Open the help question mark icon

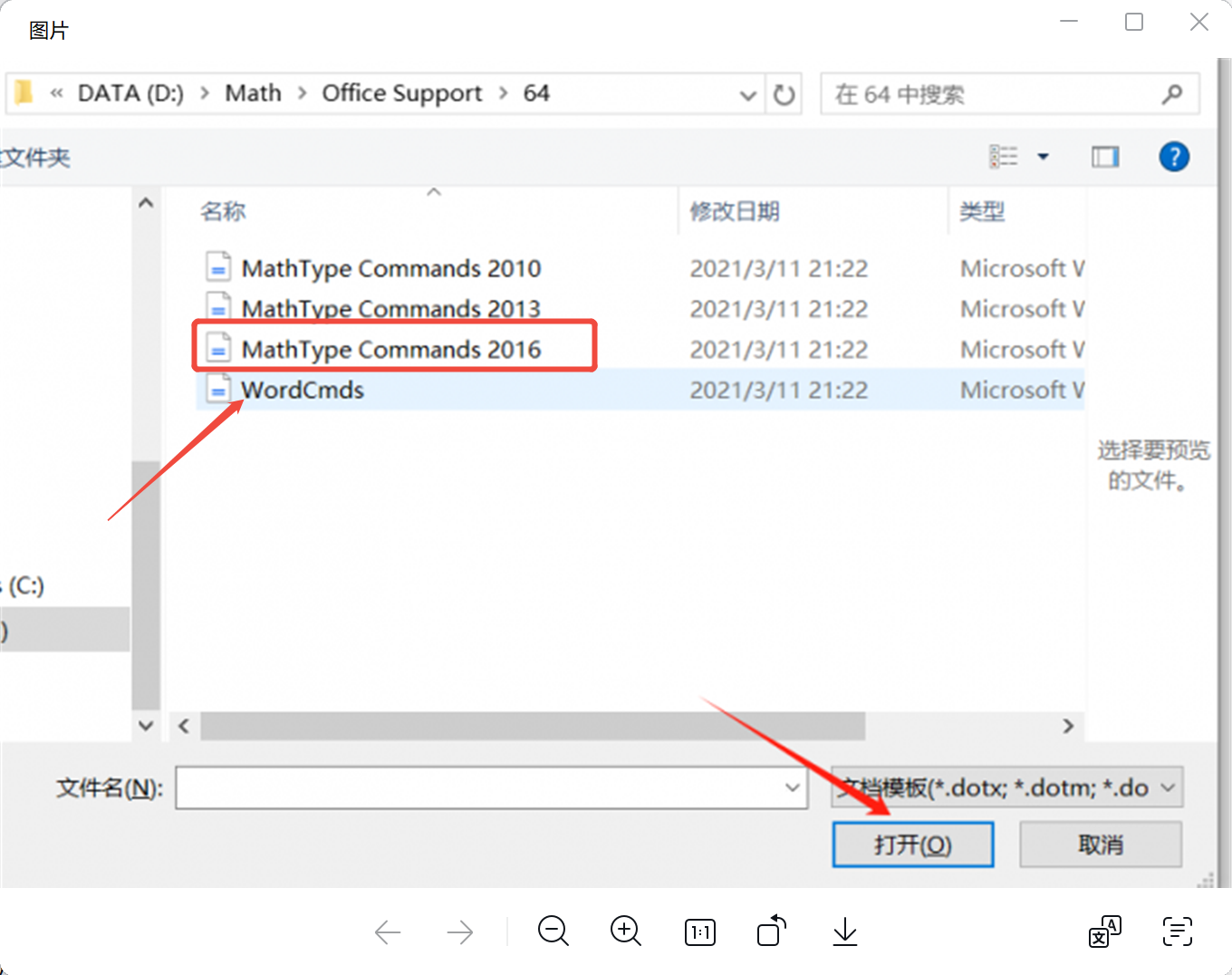click(x=1174, y=158)
